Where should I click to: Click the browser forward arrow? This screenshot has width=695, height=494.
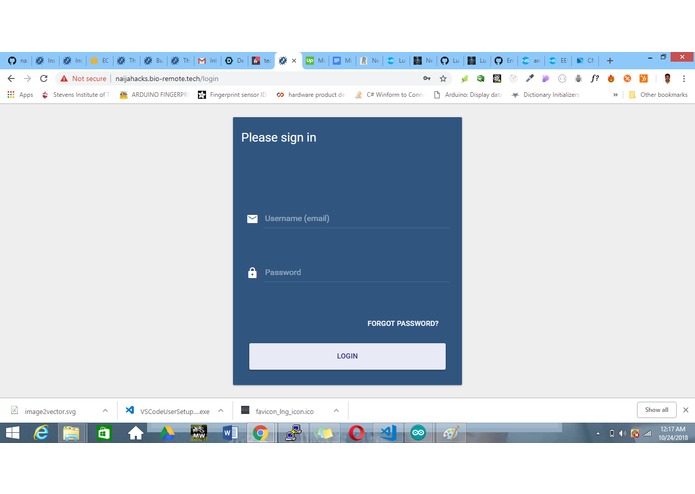coord(27,78)
